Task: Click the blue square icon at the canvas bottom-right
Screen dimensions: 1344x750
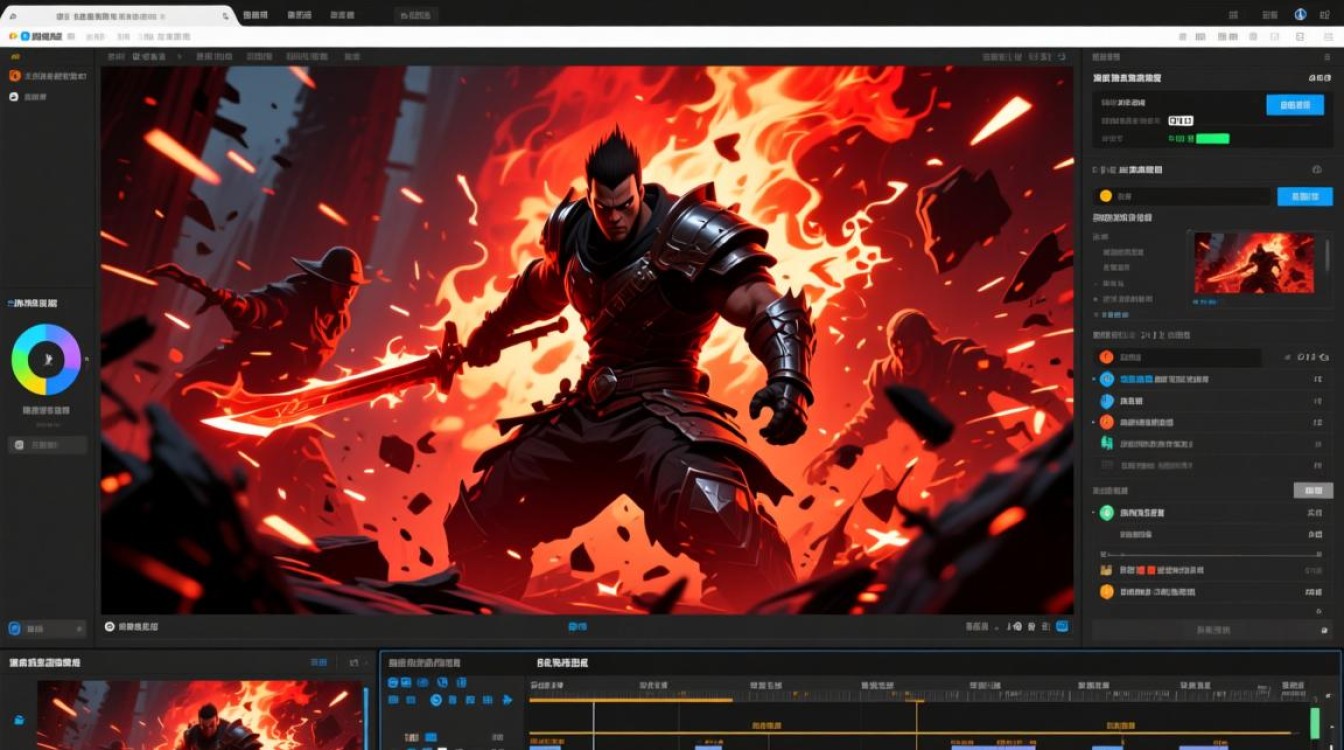Action: (1062, 627)
